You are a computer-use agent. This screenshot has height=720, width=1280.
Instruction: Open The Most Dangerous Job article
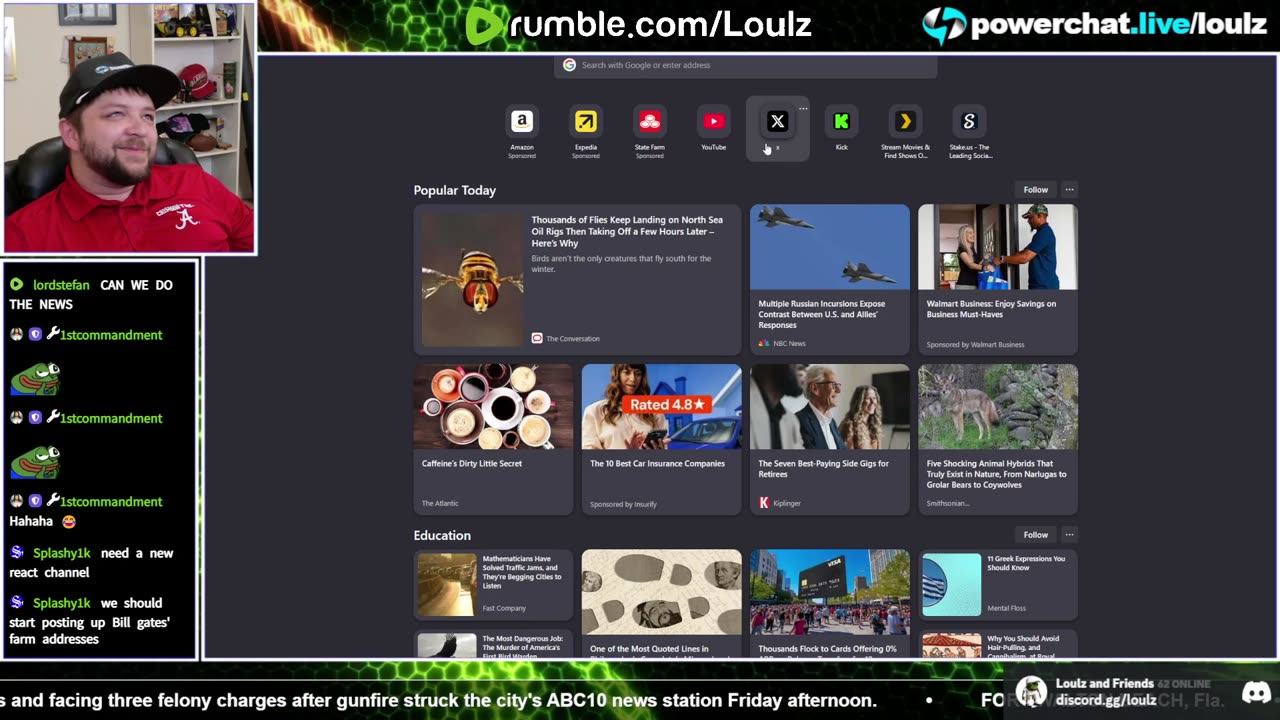click(494, 644)
